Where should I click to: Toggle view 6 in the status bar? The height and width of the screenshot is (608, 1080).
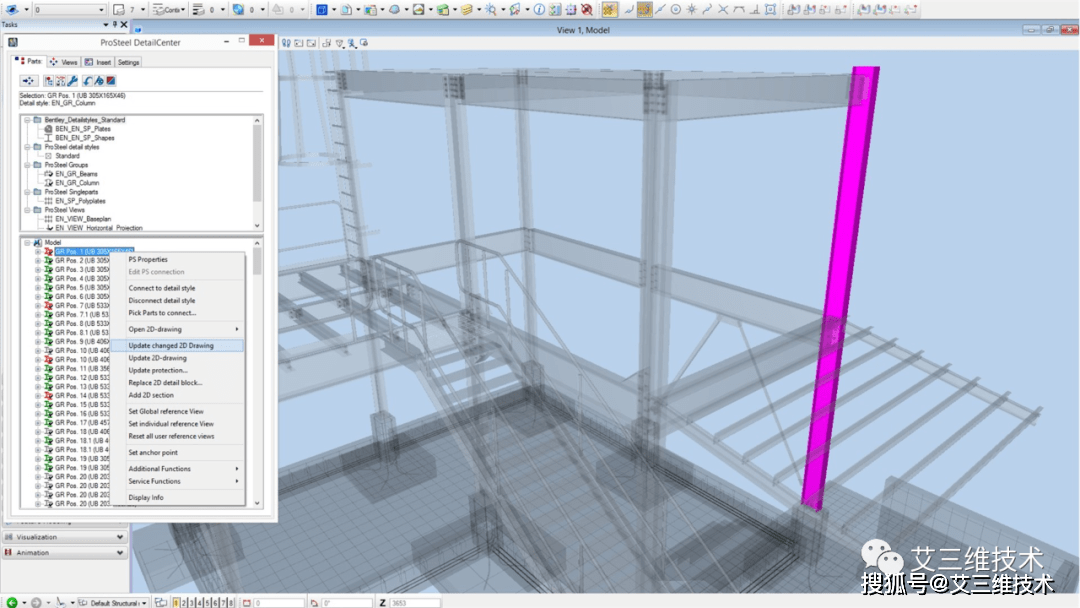(215, 602)
